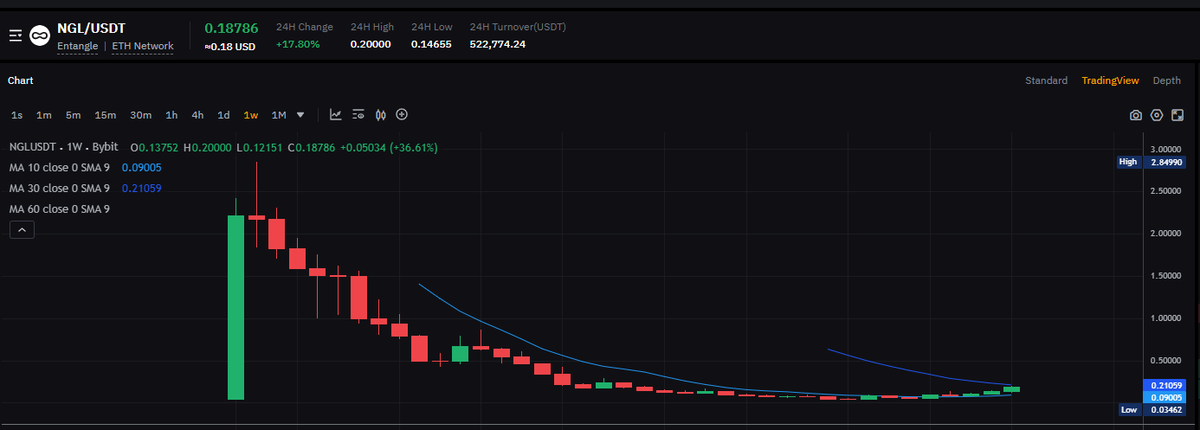The image size is (1200, 430).
Task: Click the ≈0.18 USD price value
Action: tap(228, 46)
